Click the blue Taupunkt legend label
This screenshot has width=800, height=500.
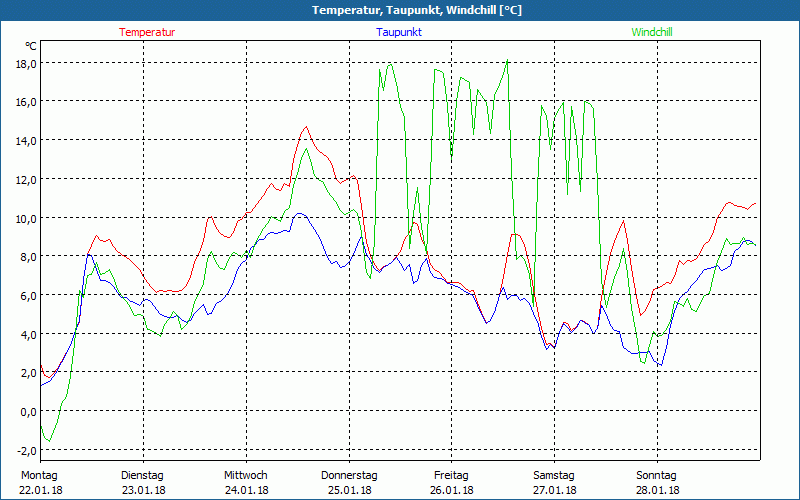[x=399, y=32]
